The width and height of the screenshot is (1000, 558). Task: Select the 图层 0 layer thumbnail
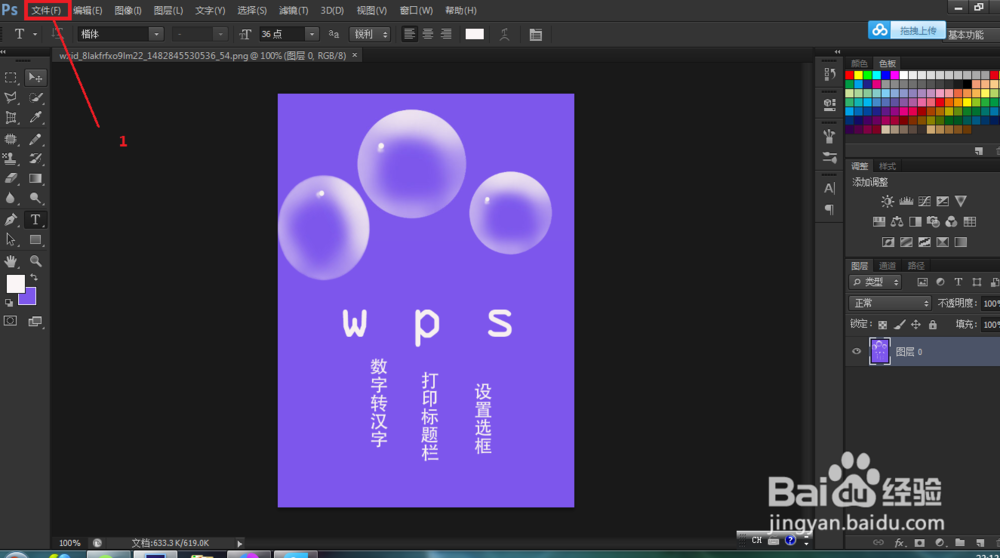click(x=879, y=351)
